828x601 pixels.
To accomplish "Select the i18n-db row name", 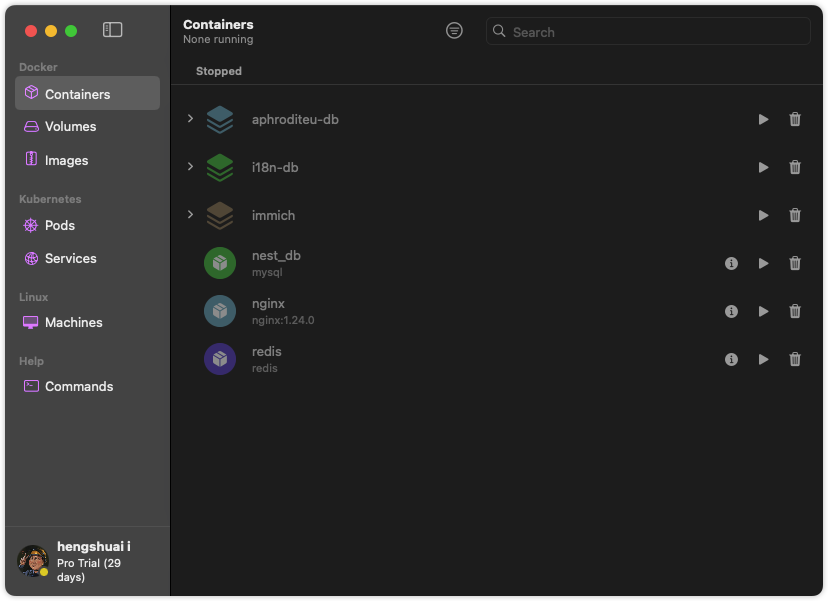I will [275, 167].
